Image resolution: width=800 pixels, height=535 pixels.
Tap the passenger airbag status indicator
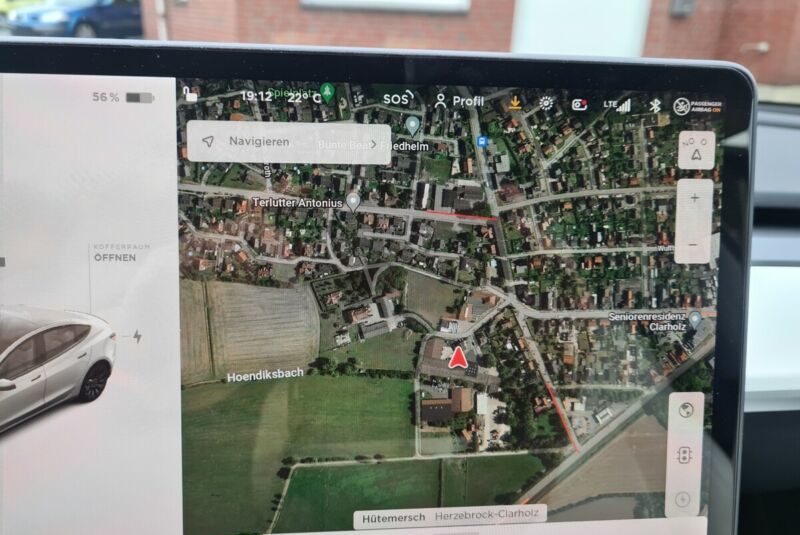click(697, 106)
